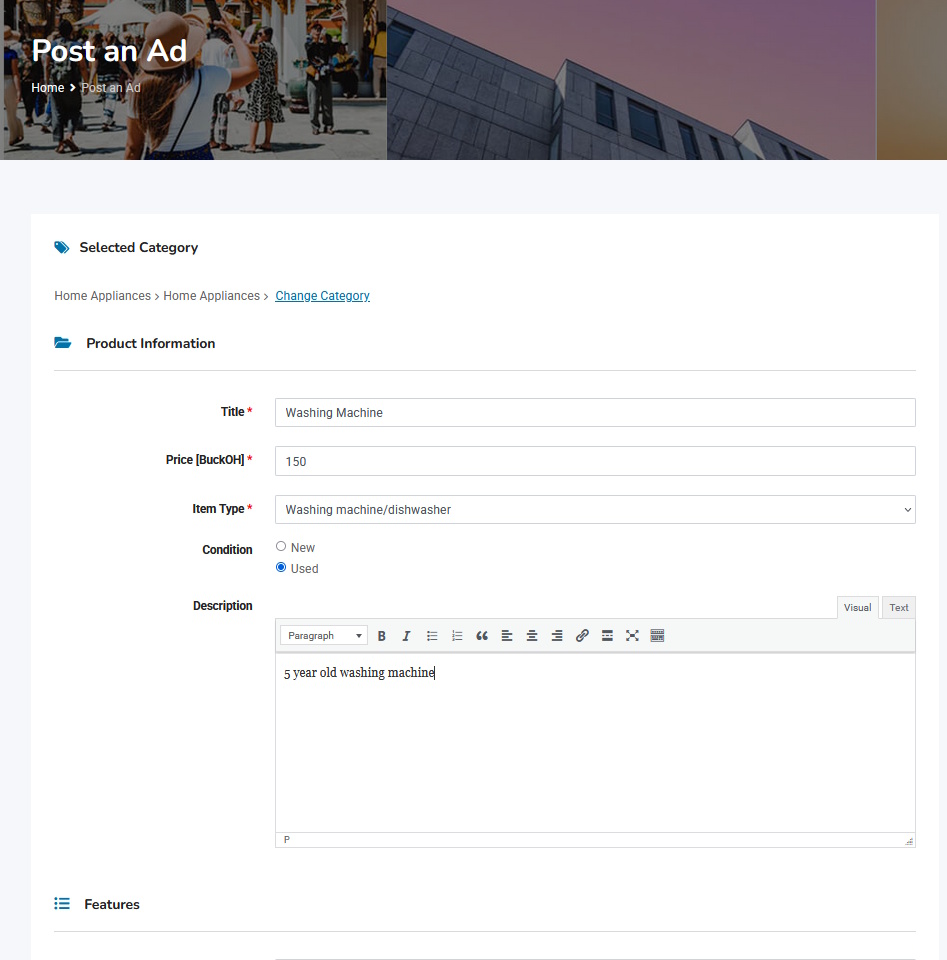This screenshot has height=960, width=947.
Task: Expand the Paragraph format dropdown
Action: coord(324,636)
